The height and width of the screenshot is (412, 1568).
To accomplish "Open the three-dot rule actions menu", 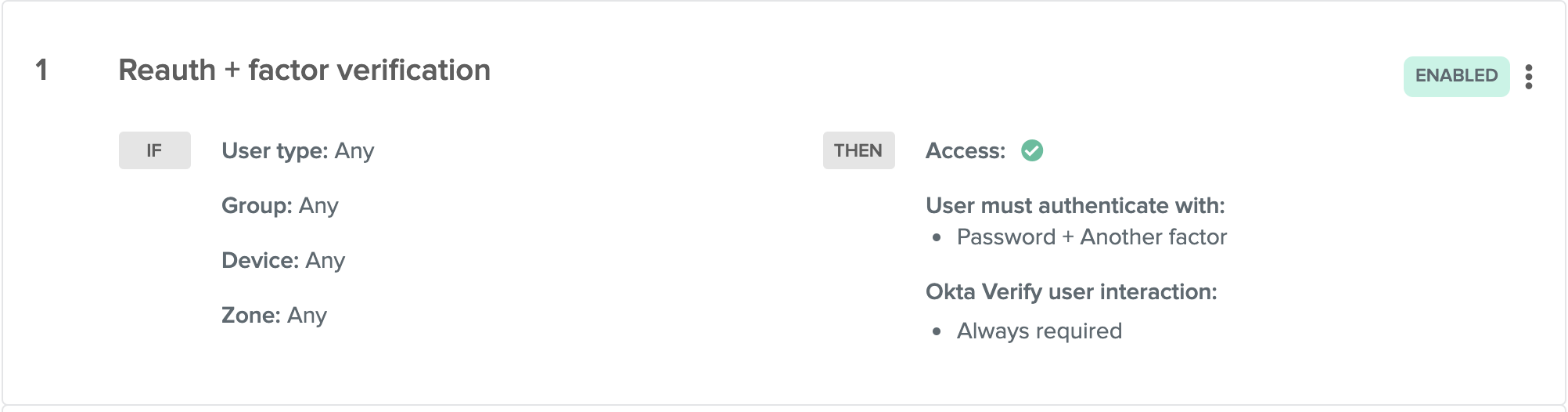I will 1528,77.
